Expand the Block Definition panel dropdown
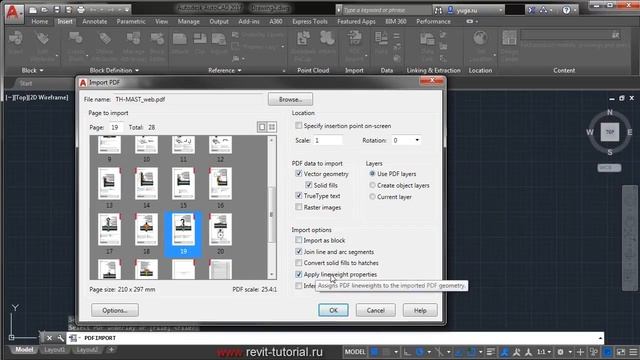The height and width of the screenshot is (360, 640). (x=137, y=71)
